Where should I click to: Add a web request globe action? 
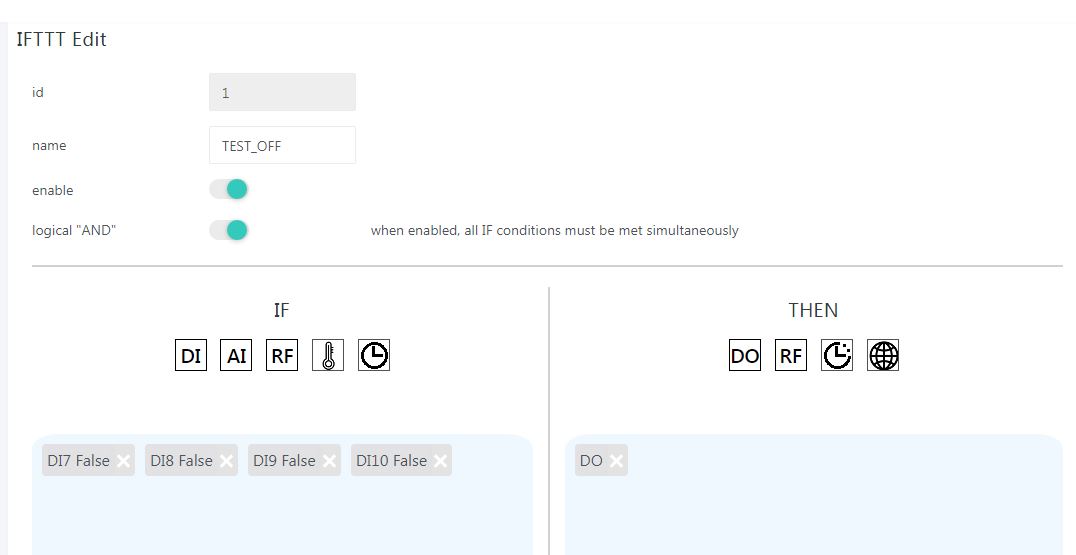883,355
